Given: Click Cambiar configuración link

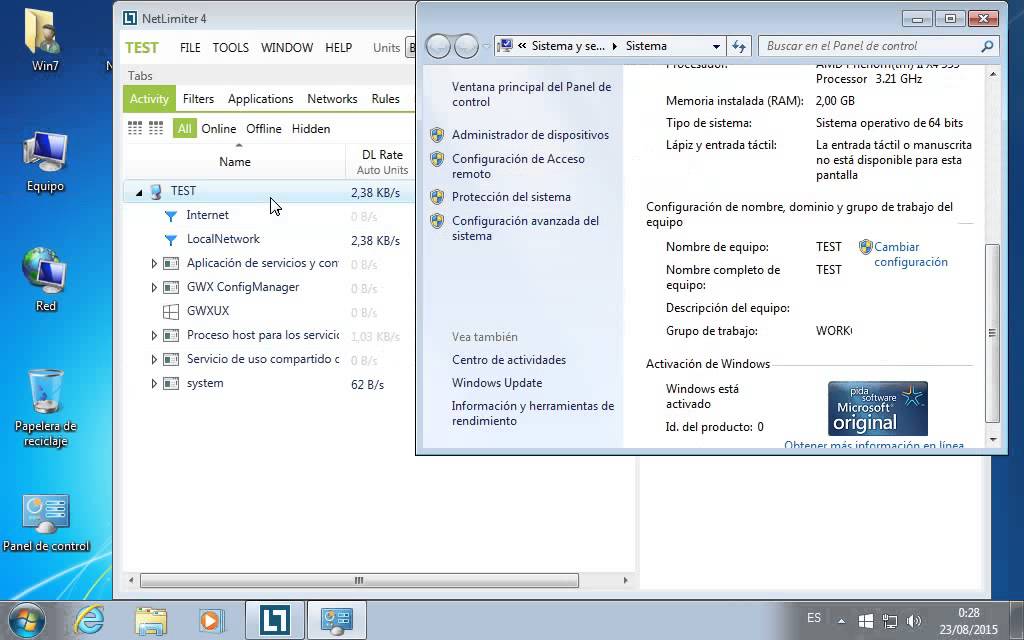Looking at the screenshot, I should (x=910, y=254).
